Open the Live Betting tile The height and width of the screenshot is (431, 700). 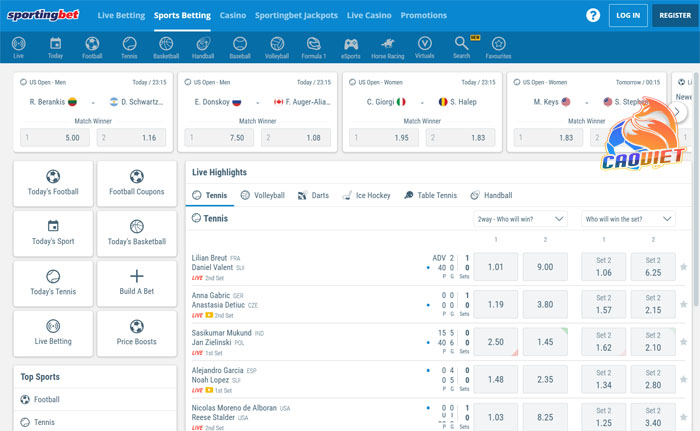(53, 334)
